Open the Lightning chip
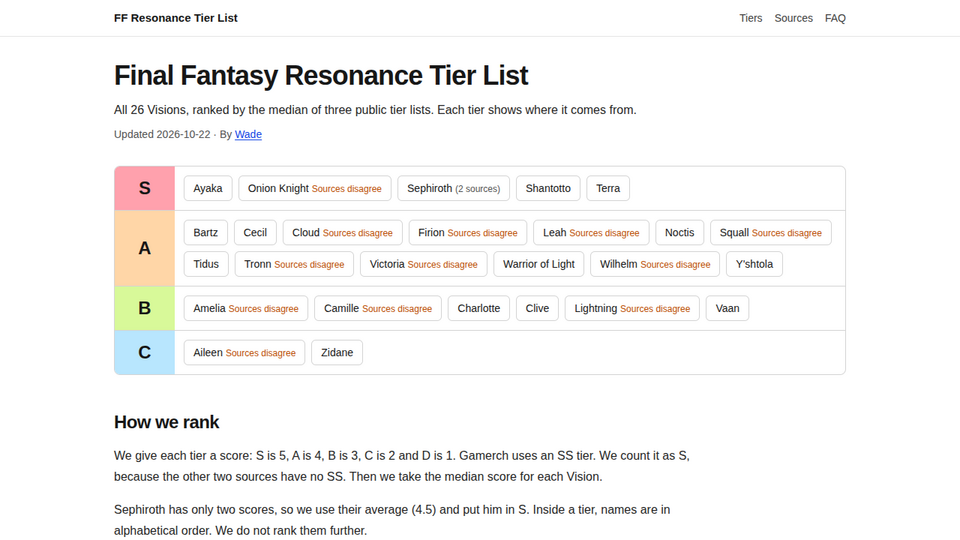The height and width of the screenshot is (540, 960). (632, 308)
